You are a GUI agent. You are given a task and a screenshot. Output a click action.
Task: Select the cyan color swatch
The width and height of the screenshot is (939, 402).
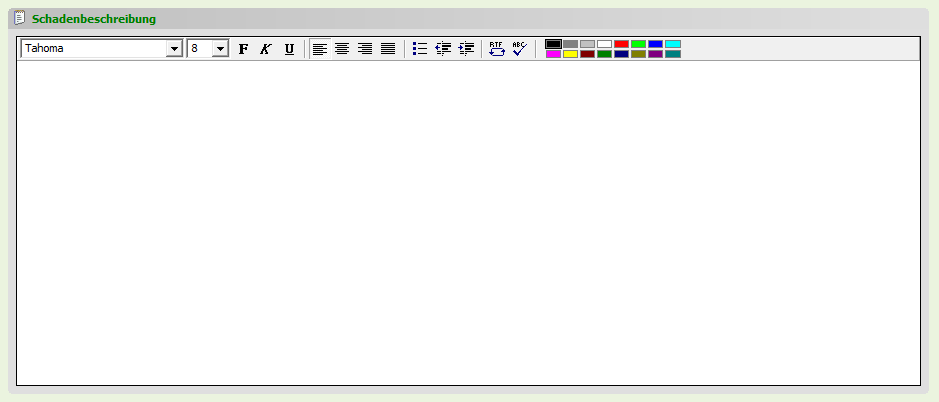coord(673,44)
